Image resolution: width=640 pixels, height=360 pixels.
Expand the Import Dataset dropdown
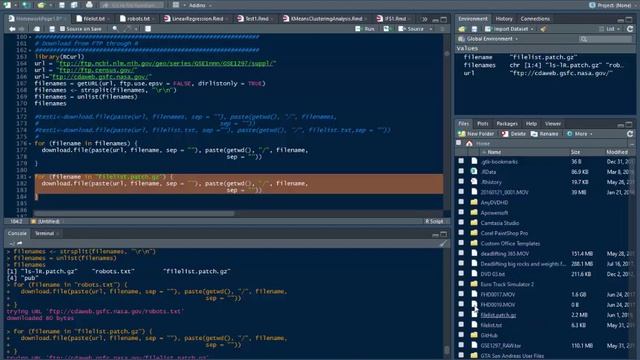pyautogui.click(x=509, y=29)
